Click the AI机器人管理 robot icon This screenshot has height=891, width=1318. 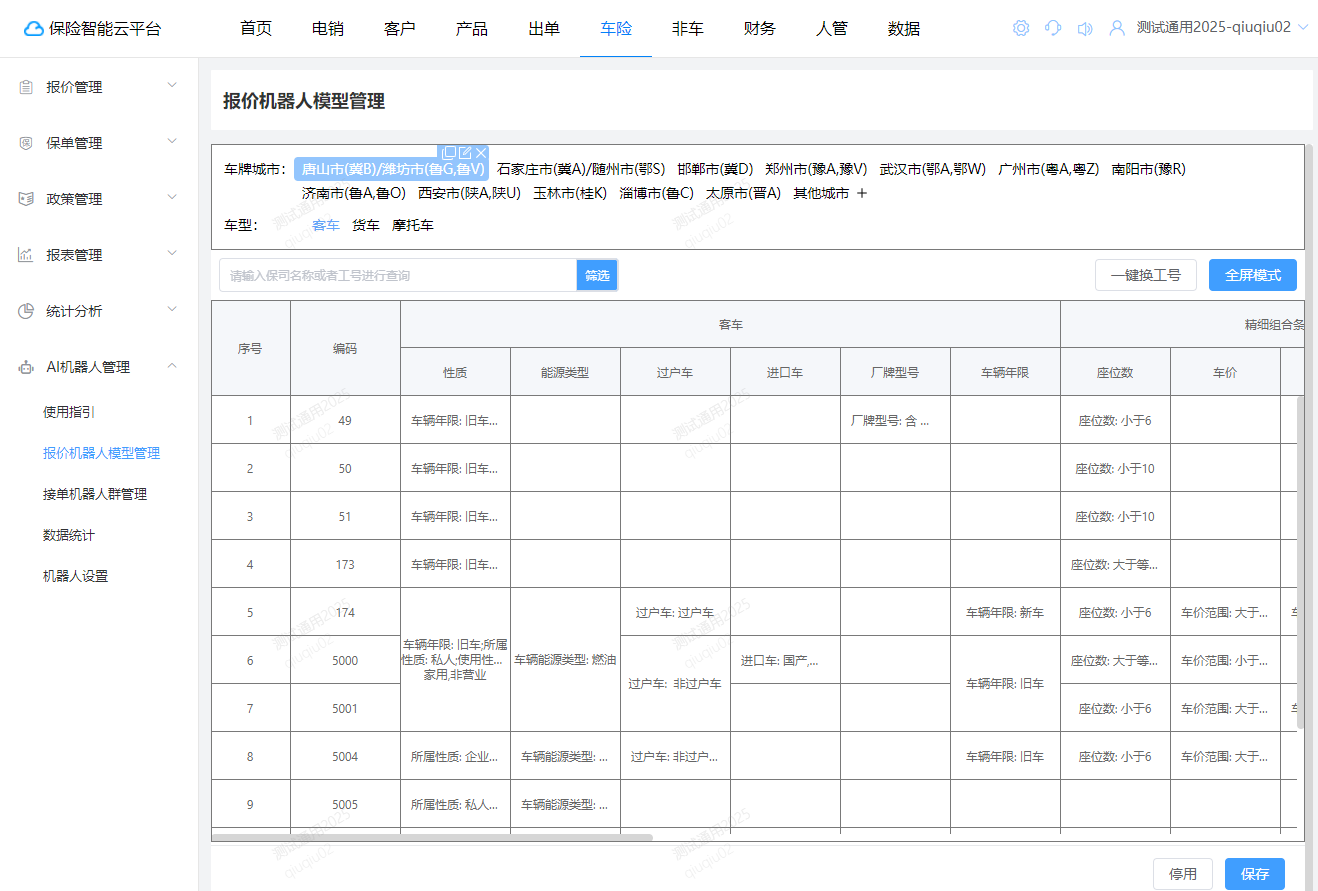click(x=26, y=367)
